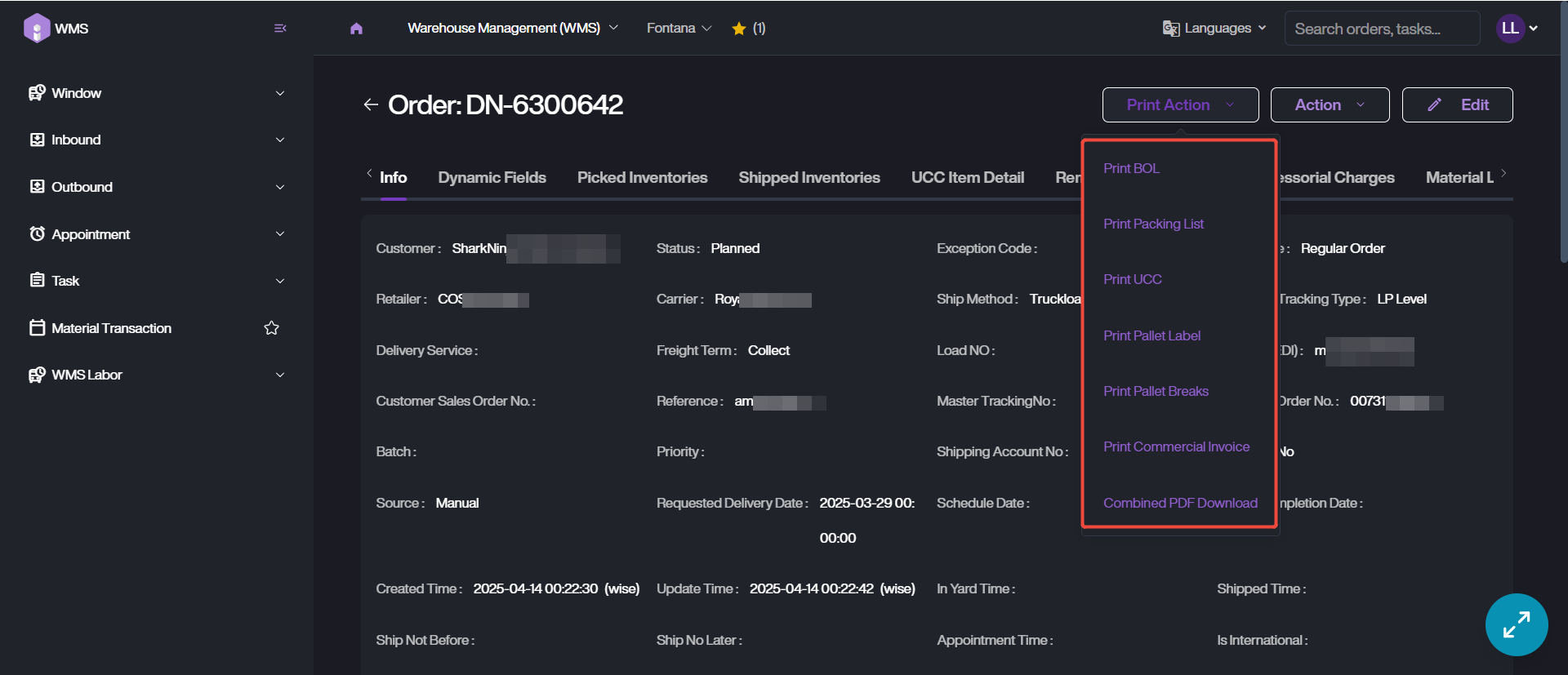
Task: Click the Regular Order value
Action: point(1343,248)
